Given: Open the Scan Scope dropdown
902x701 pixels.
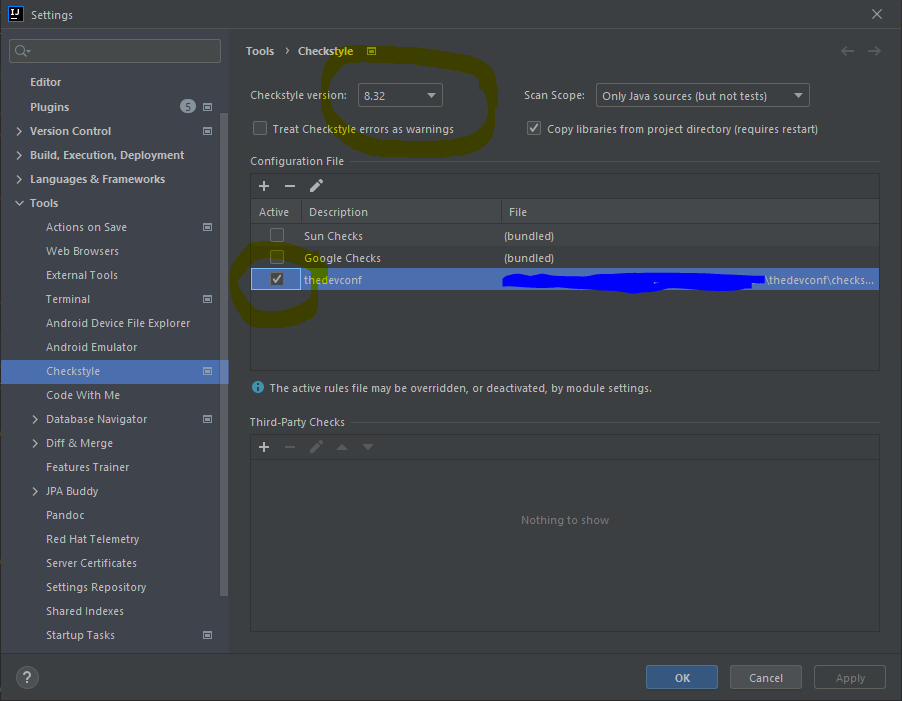Looking at the screenshot, I should (x=702, y=95).
